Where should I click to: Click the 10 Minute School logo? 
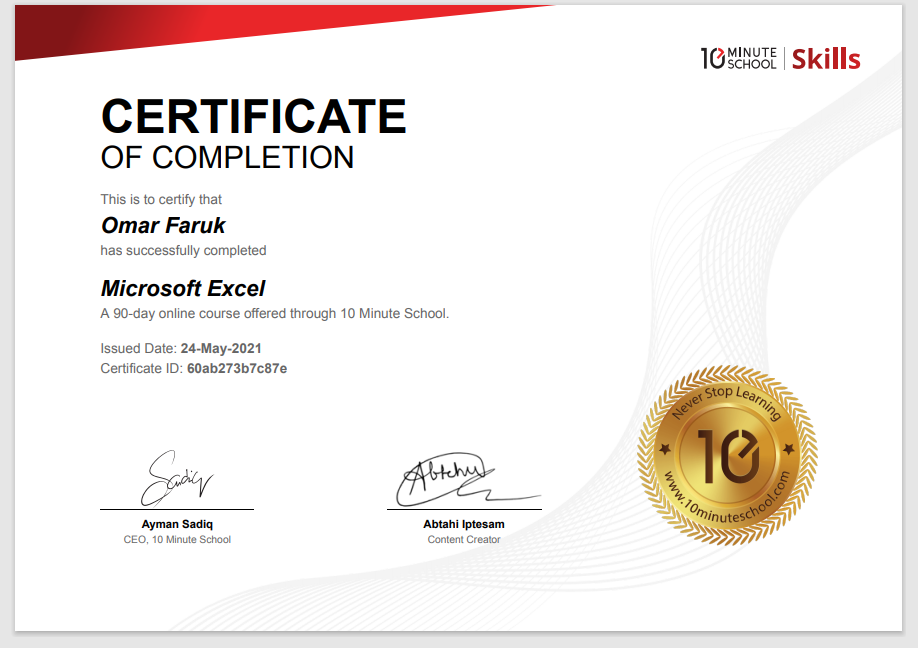(739, 59)
